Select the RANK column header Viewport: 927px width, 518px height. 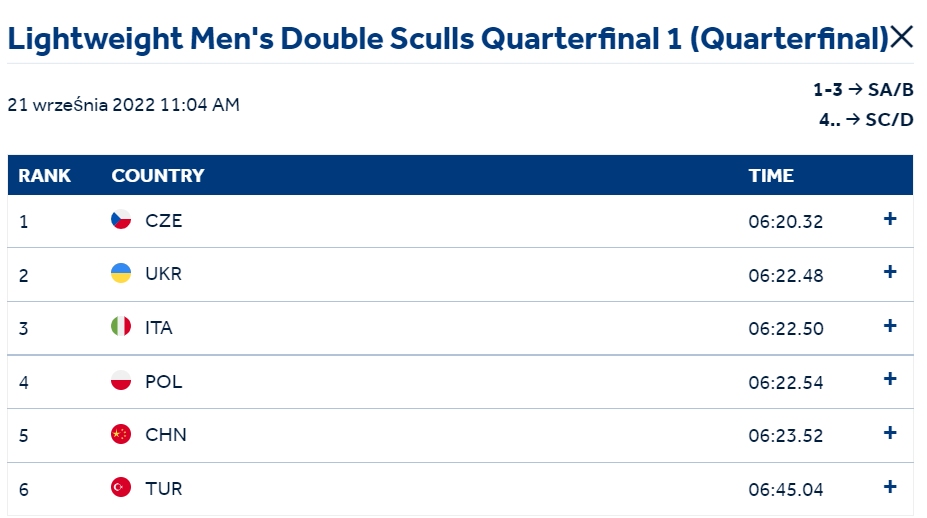click(x=44, y=176)
